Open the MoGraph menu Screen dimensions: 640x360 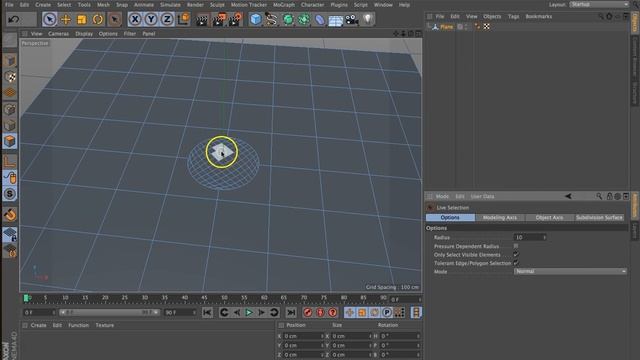[284, 5]
